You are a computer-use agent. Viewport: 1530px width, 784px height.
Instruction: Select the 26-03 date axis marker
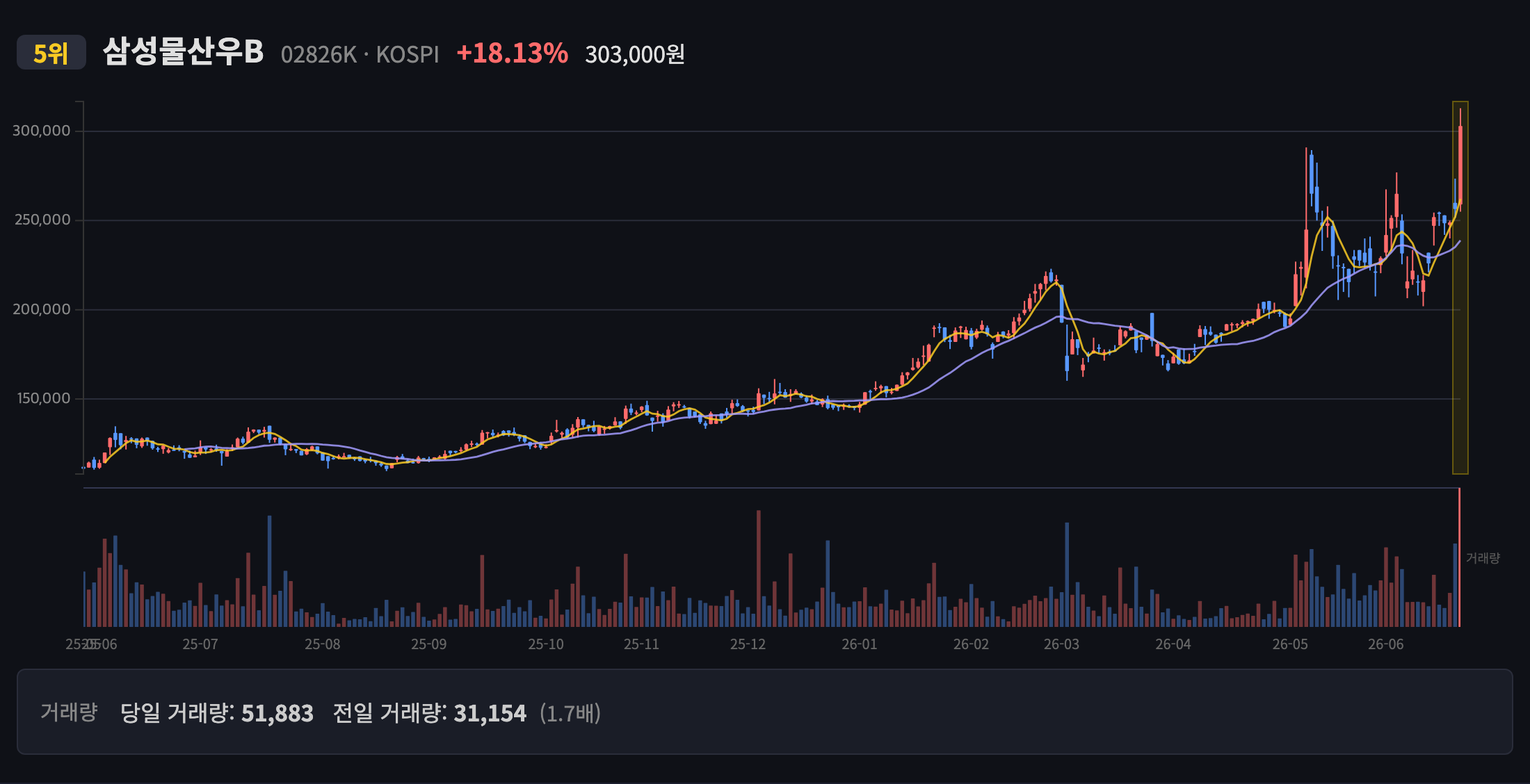pyautogui.click(x=1062, y=644)
